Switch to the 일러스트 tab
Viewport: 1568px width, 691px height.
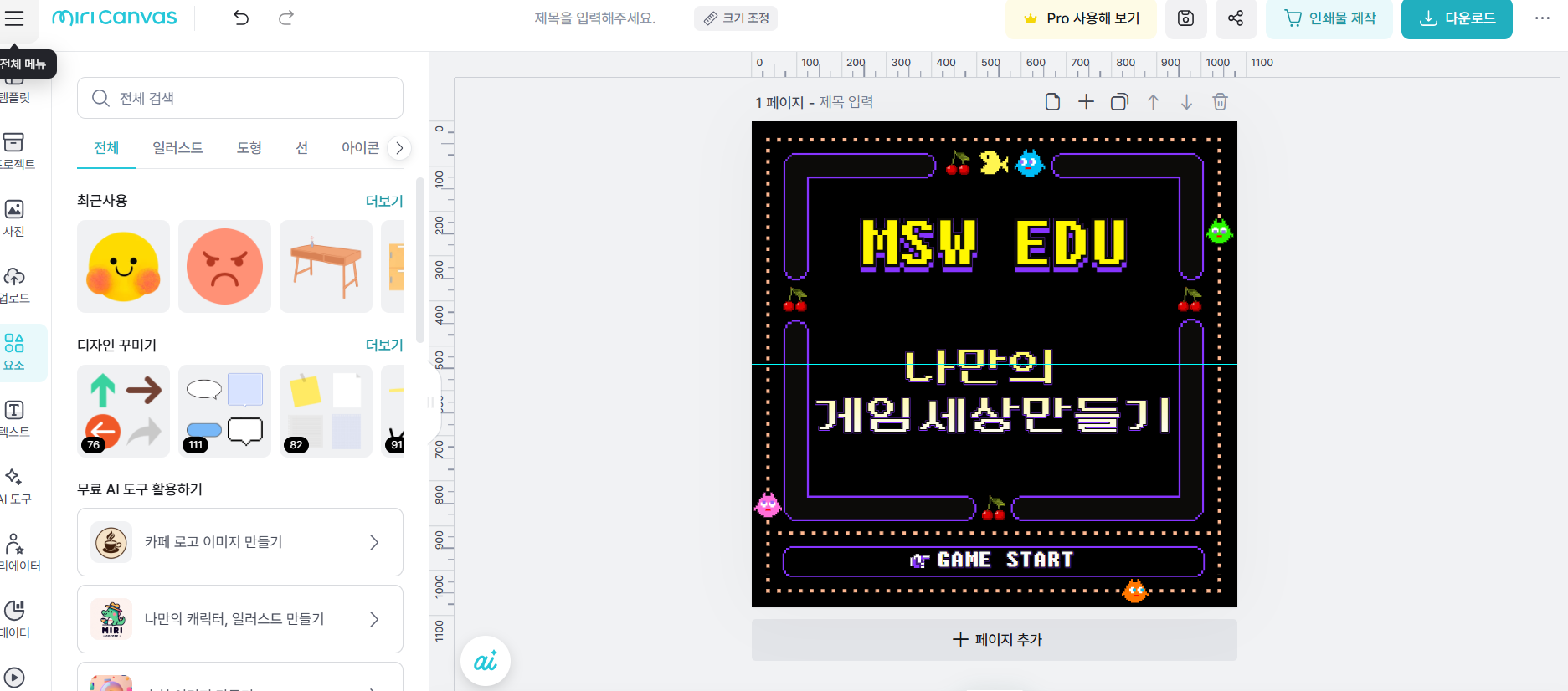177,148
